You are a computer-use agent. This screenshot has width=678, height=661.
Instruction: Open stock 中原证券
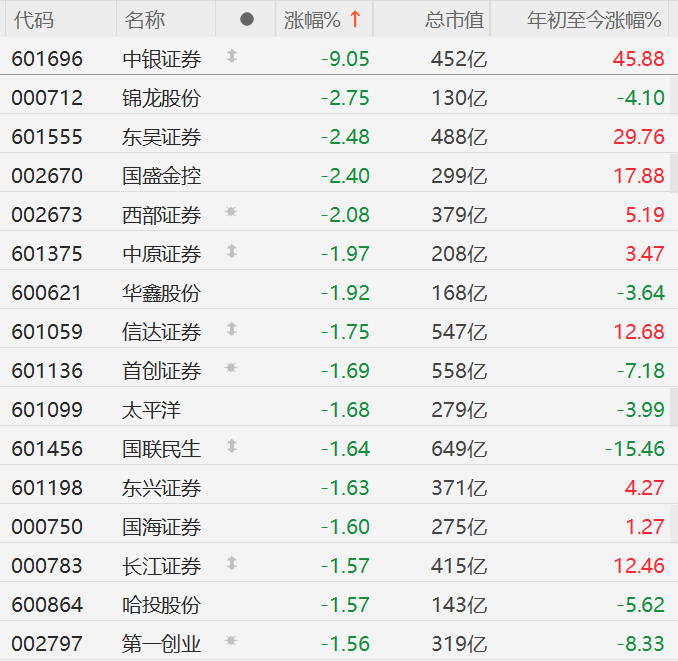tap(162, 254)
